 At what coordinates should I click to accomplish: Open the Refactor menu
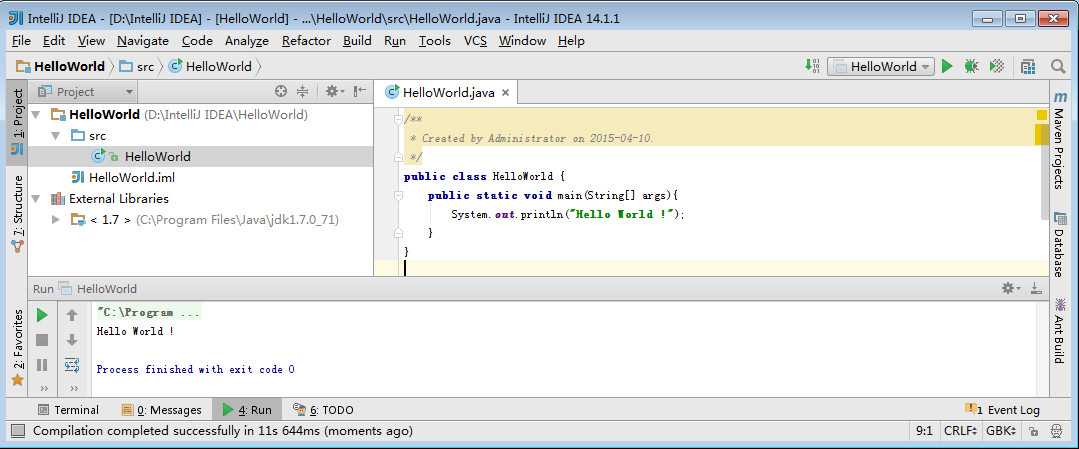tap(306, 41)
